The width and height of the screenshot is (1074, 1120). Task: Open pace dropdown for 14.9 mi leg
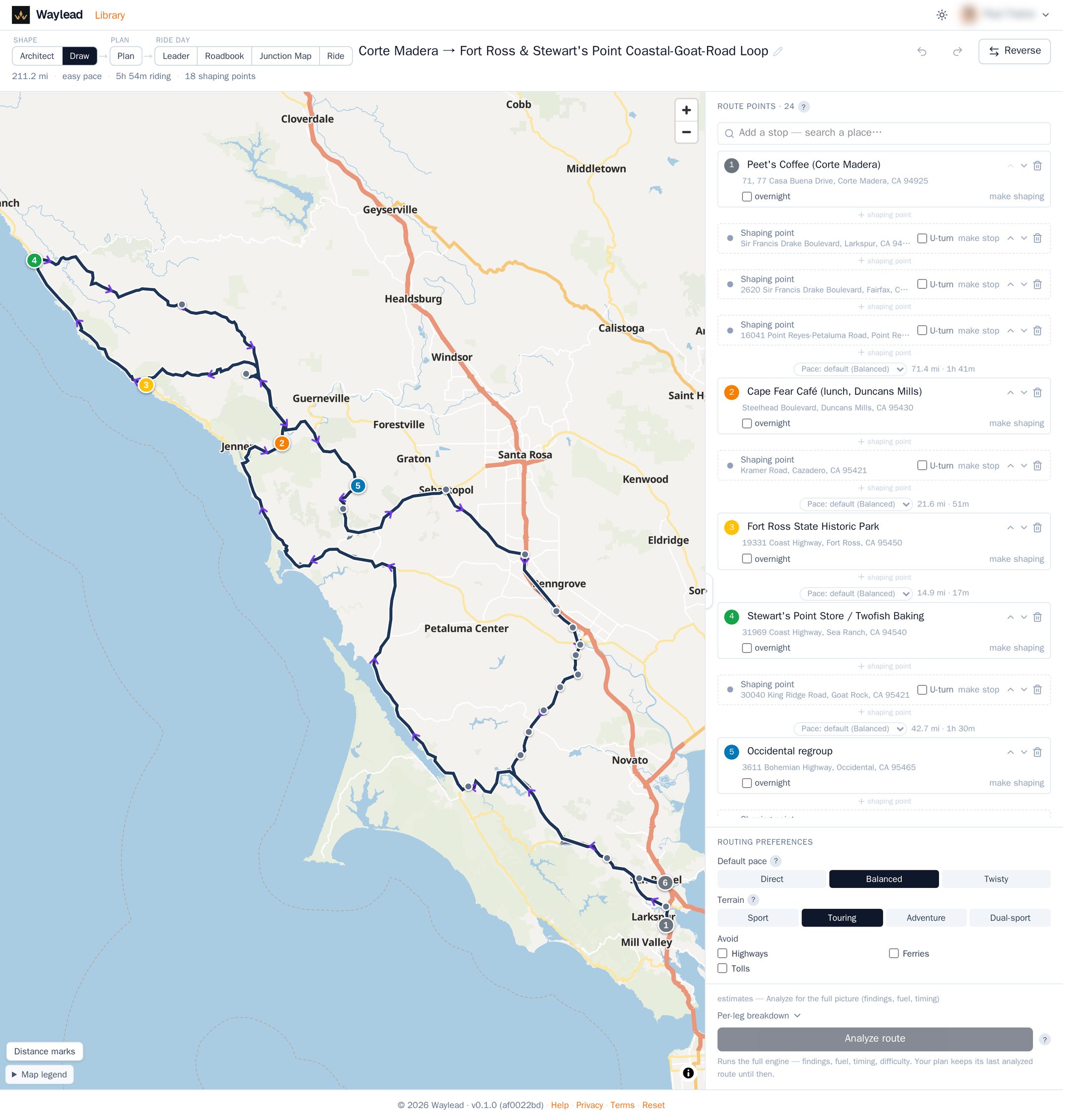tap(856, 593)
